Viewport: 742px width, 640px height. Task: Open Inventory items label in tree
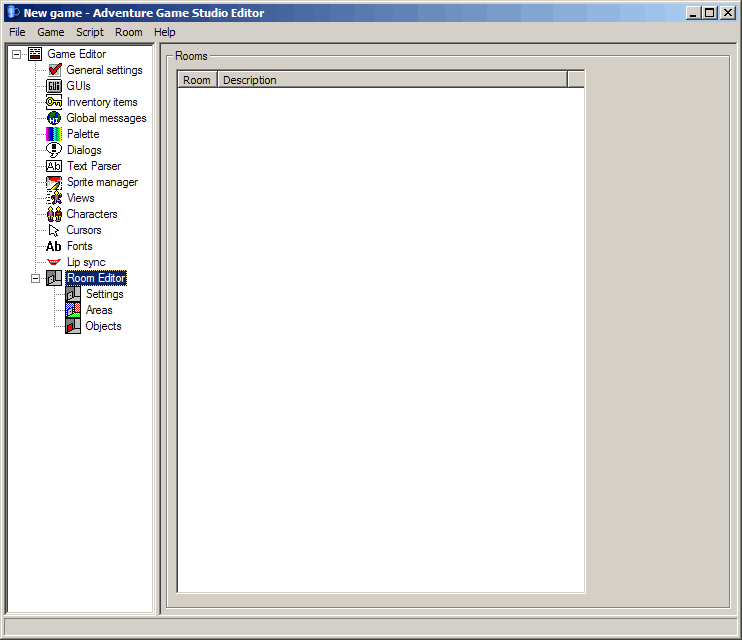[102, 102]
